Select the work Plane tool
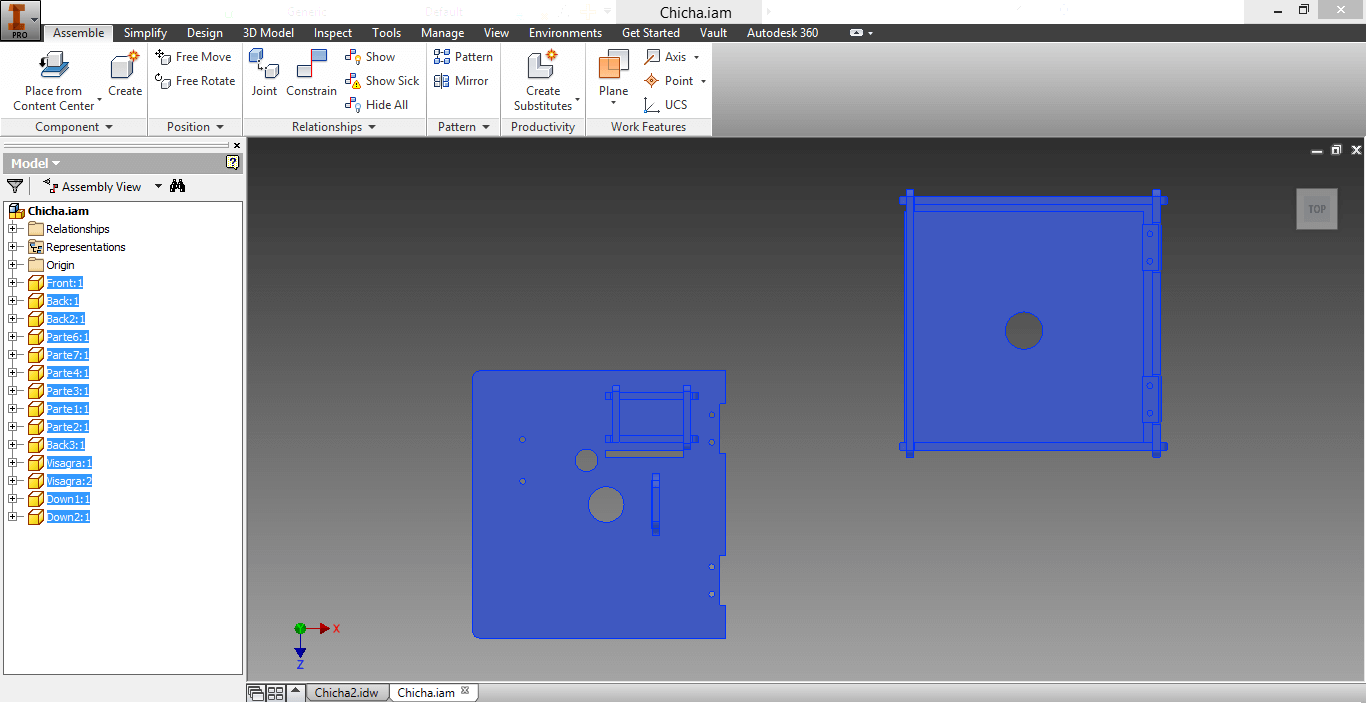The width and height of the screenshot is (1366, 703). [613, 75]
